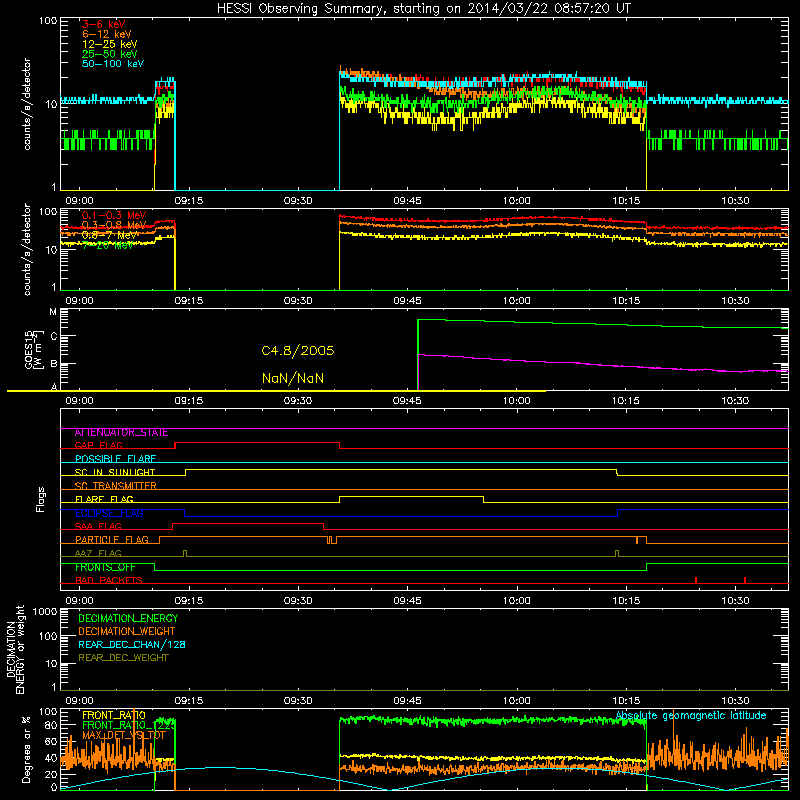The height and width of the screenshot is (800, 800).
Task: Select the 50-100 keV legend label
Action: pos(113,63)
